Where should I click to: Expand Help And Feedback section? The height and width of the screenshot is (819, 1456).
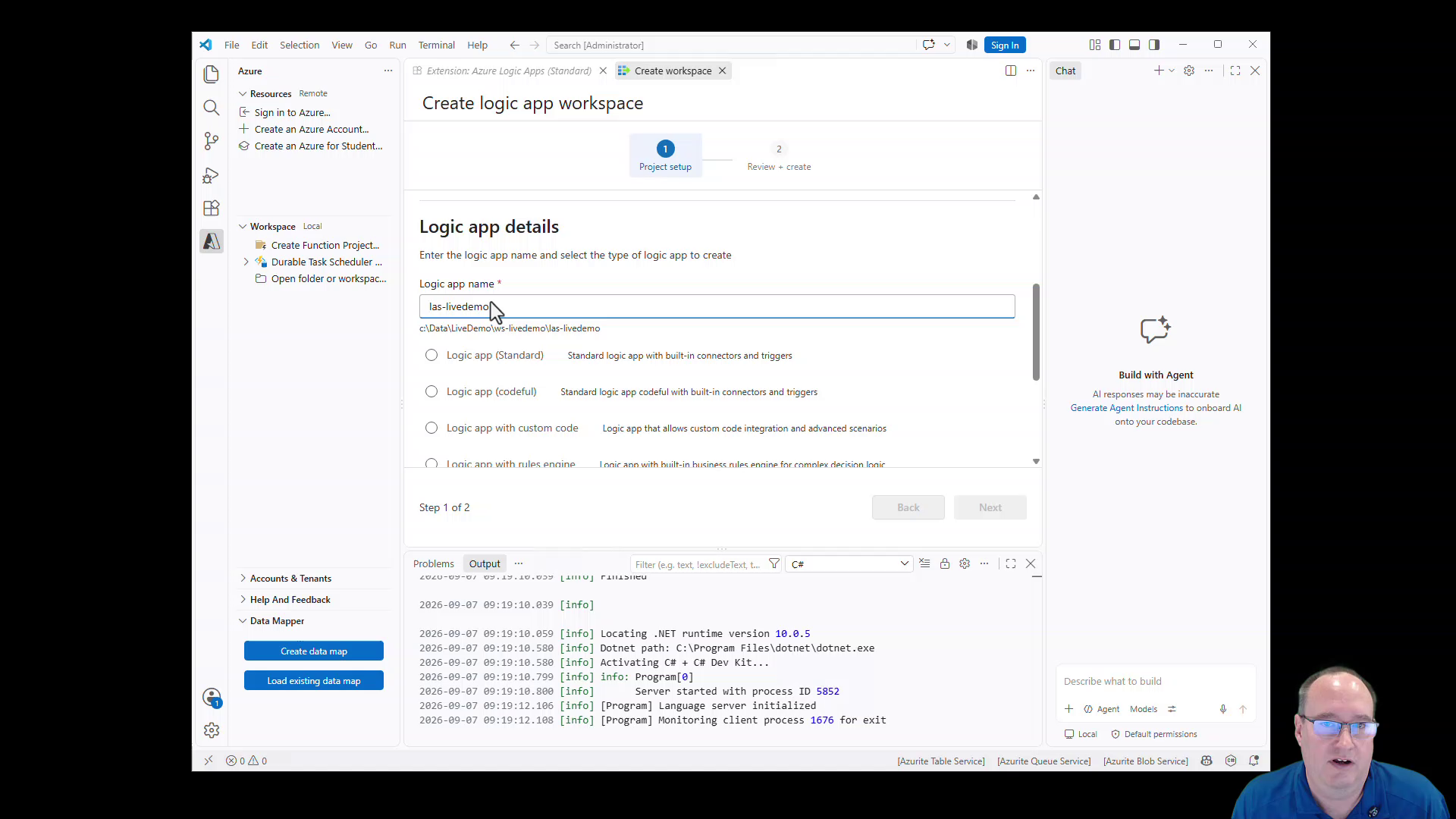tap(243, 599)
